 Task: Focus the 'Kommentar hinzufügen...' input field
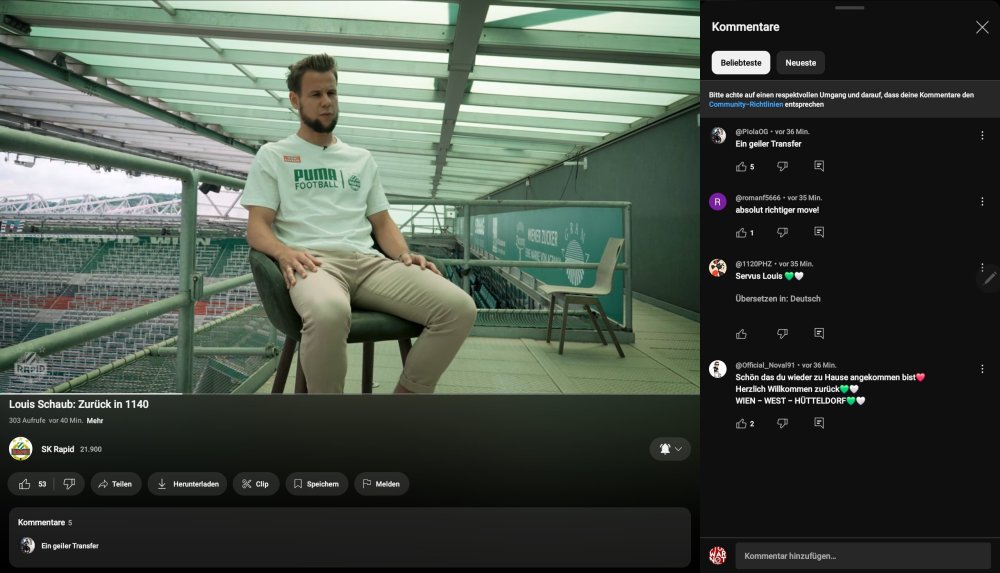(x=863, y=556)
